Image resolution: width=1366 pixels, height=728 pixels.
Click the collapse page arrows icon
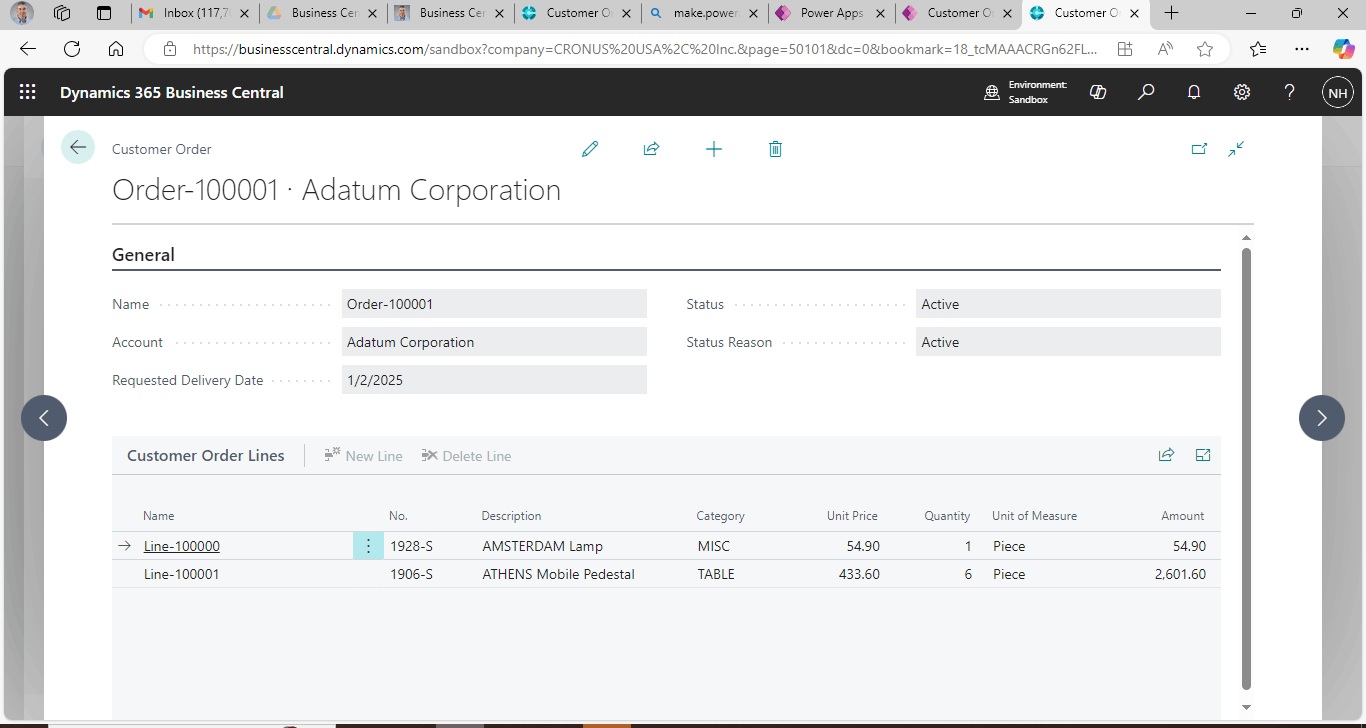point(1236,149)
